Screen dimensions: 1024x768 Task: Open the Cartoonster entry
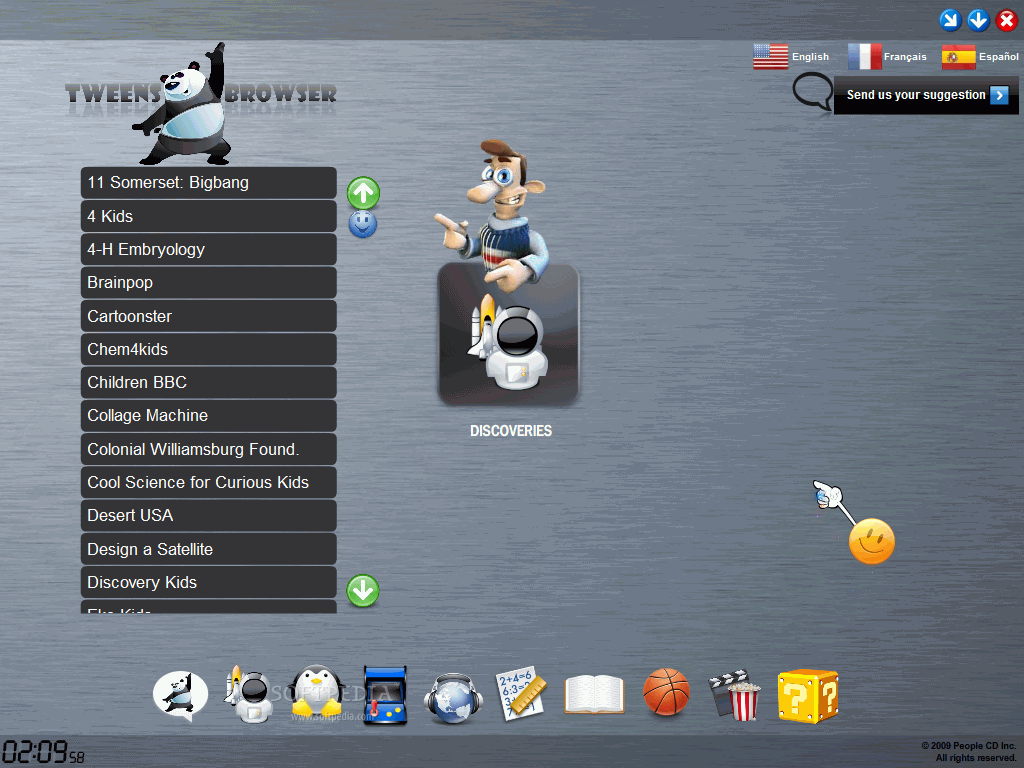208,316
